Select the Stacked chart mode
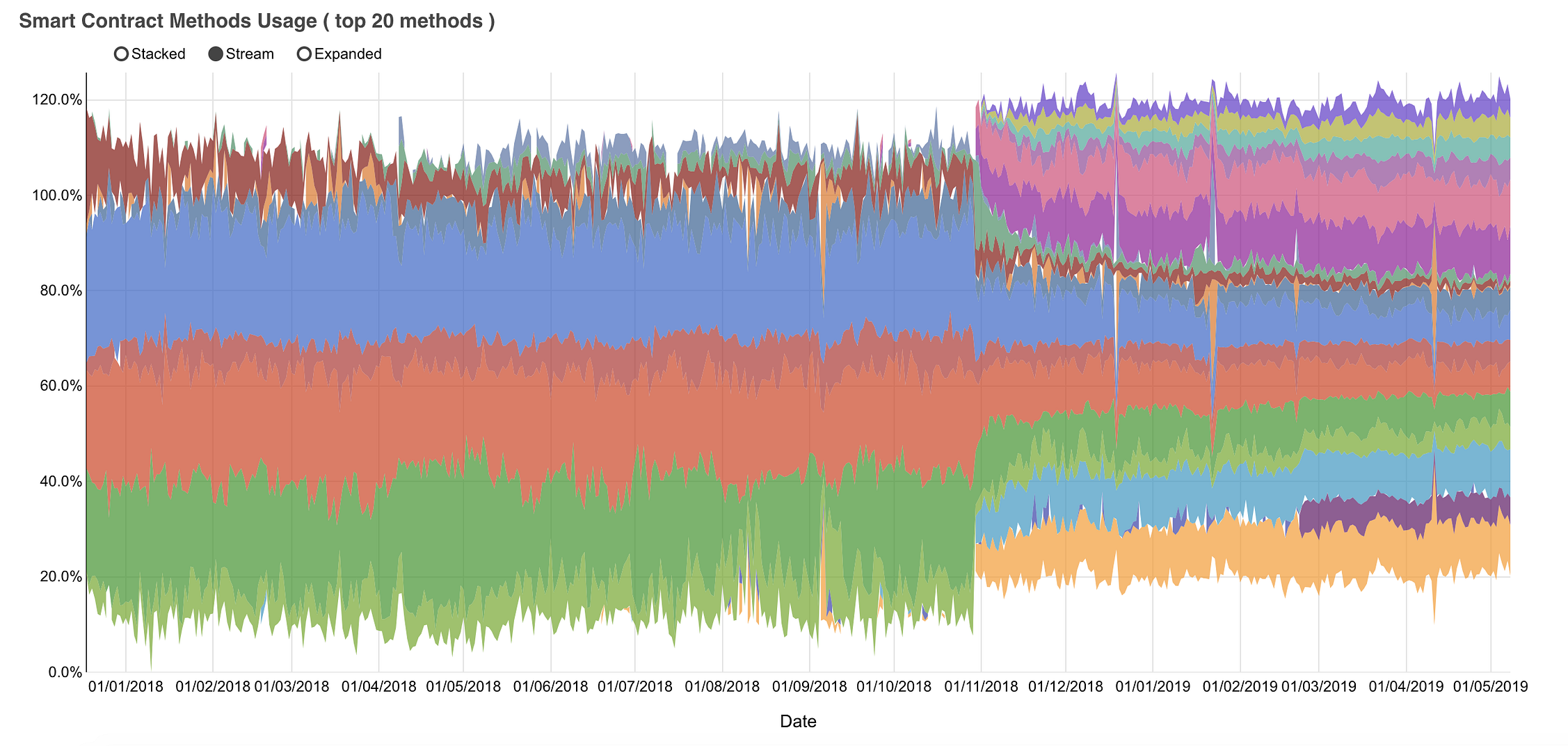The width and height of the screenshot is (1568, 746). tap(150, 54)
